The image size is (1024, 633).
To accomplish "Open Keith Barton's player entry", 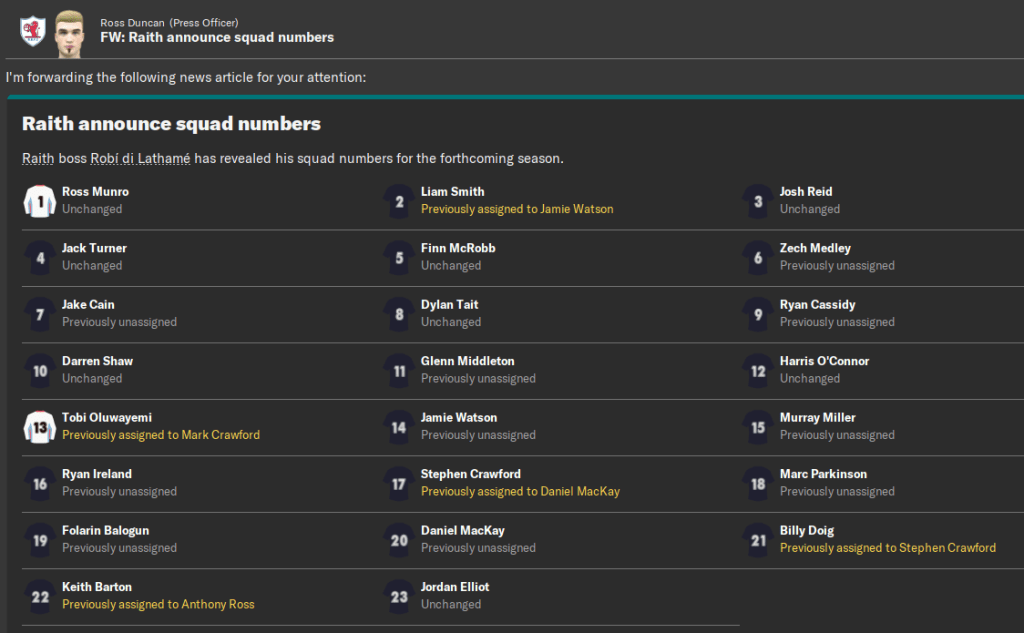I will click(x=97, y=587).
